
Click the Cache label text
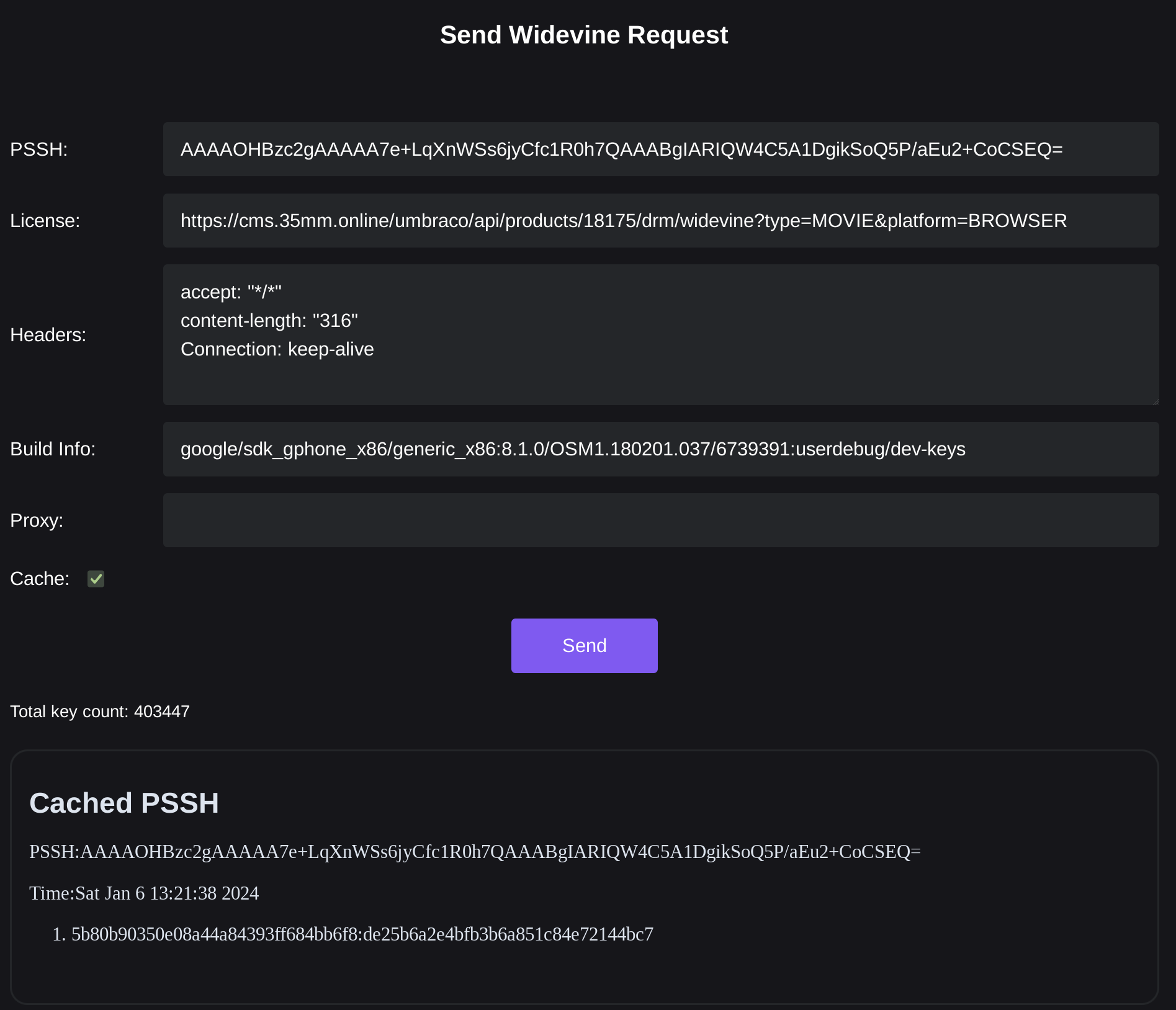[40, 579]
